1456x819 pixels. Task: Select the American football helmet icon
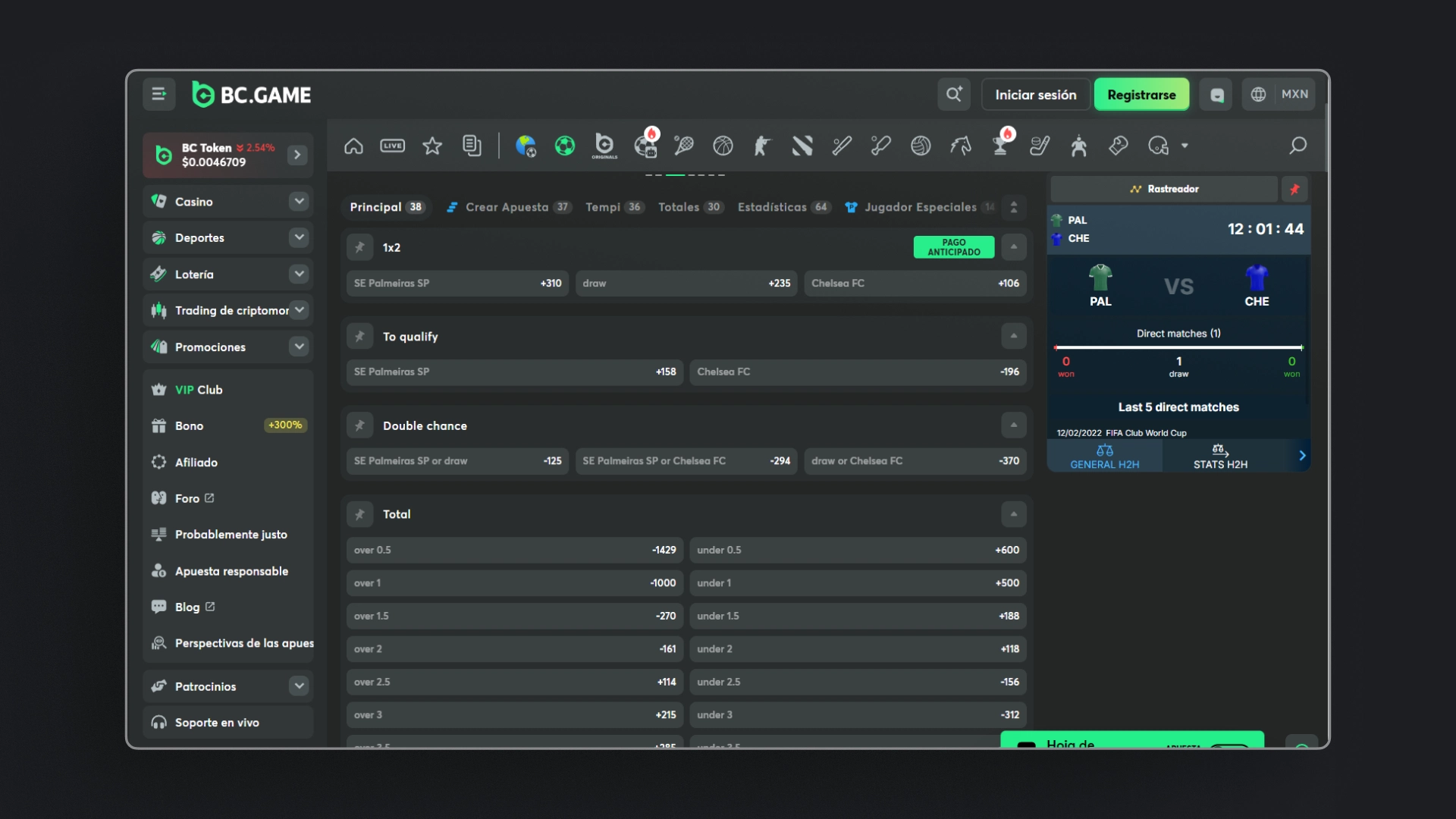pyautogui.click(x=1158, y=146)
